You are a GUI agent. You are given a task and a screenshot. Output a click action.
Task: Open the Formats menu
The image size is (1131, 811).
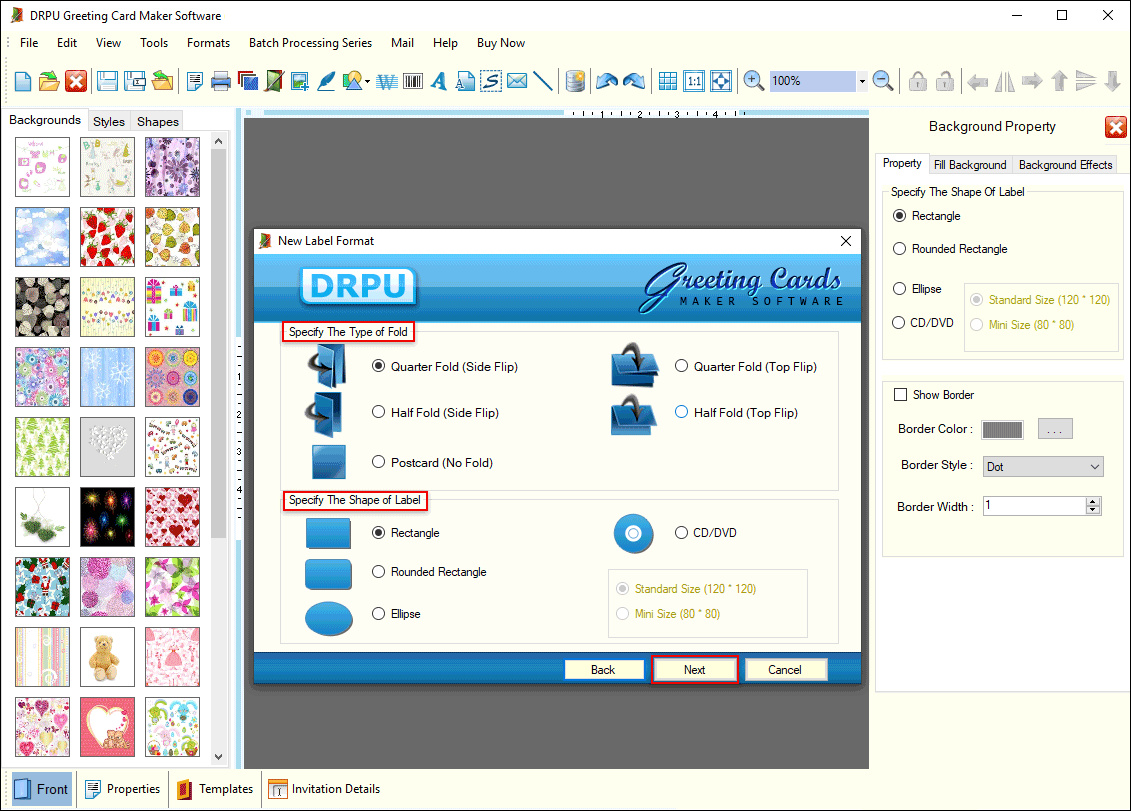(x=208, y=43)
